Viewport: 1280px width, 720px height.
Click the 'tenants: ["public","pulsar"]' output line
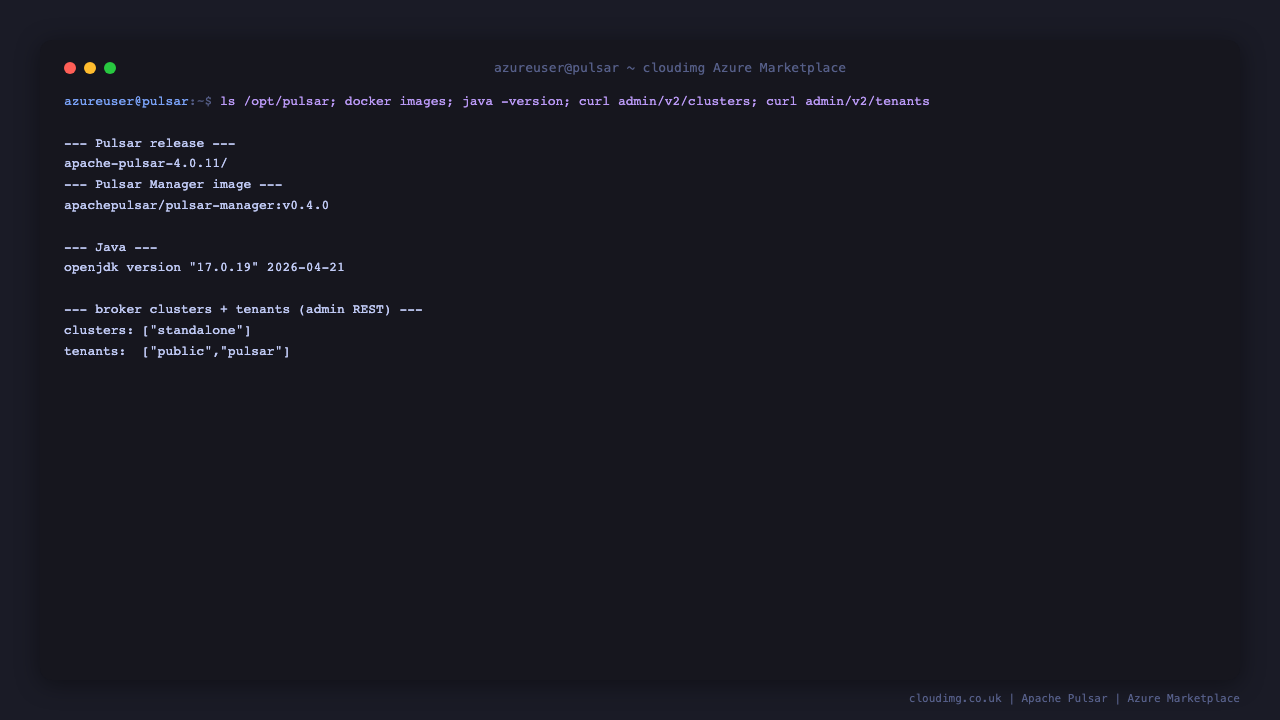coord(177,352)
